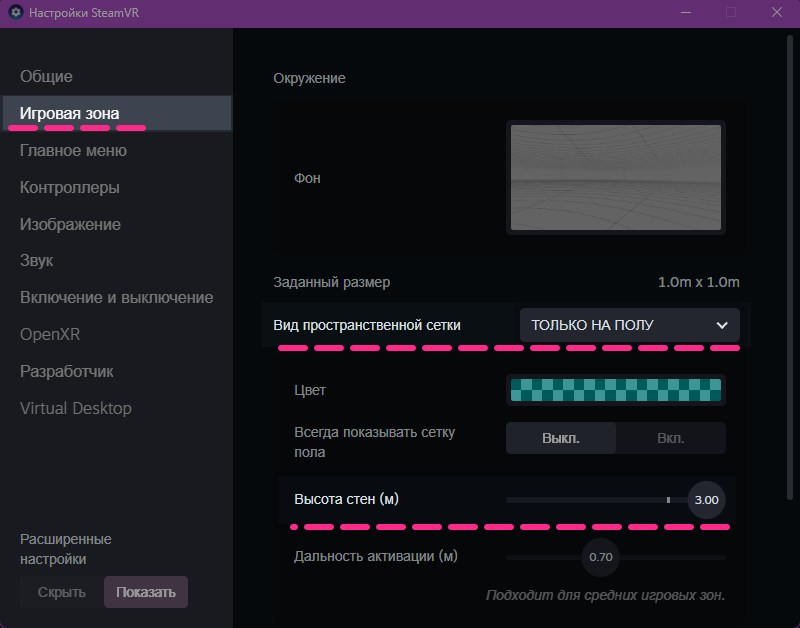Open the Разработчик section
The width and height of the screenshot is (800, 628).
pyautogui.click(x=67, y=371)
